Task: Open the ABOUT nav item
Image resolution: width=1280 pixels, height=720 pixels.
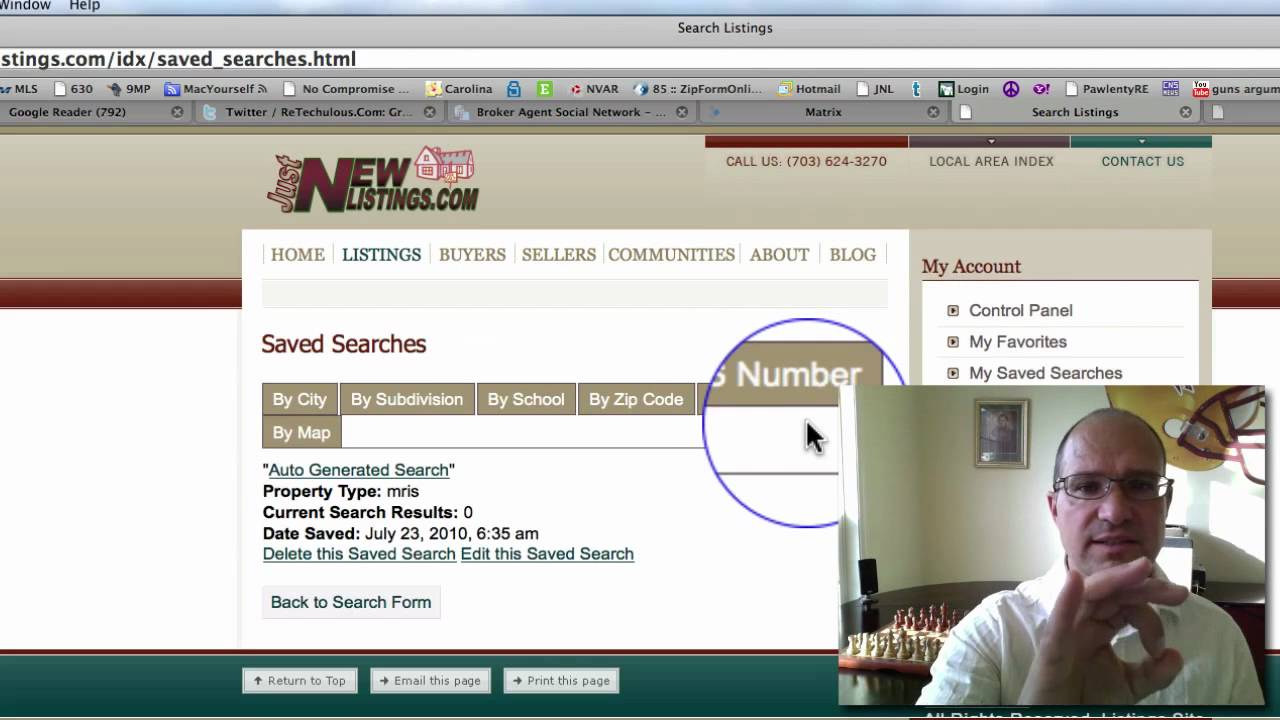Action: pyautogui.click(x=779, y=255)
